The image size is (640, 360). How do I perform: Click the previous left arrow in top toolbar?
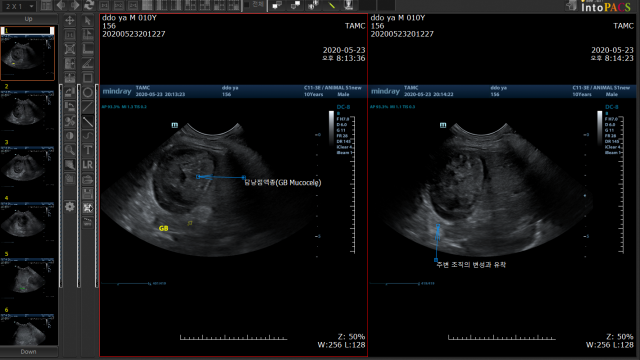[61, 5]
